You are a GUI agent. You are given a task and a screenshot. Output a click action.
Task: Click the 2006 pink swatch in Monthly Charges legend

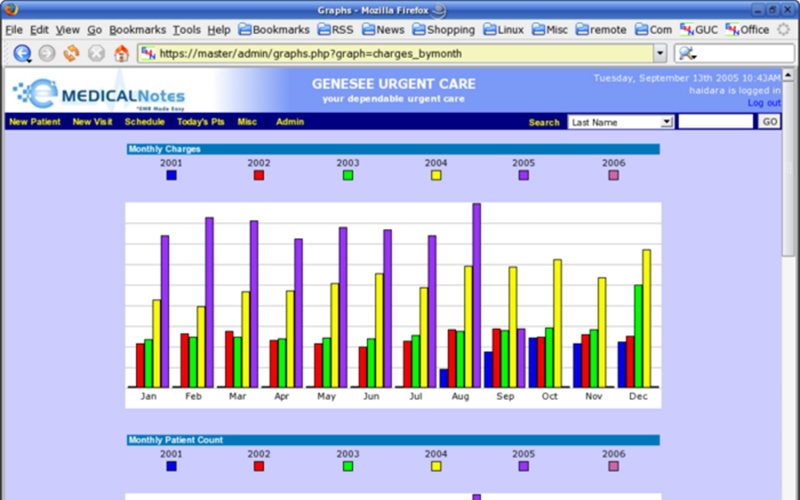613,175
